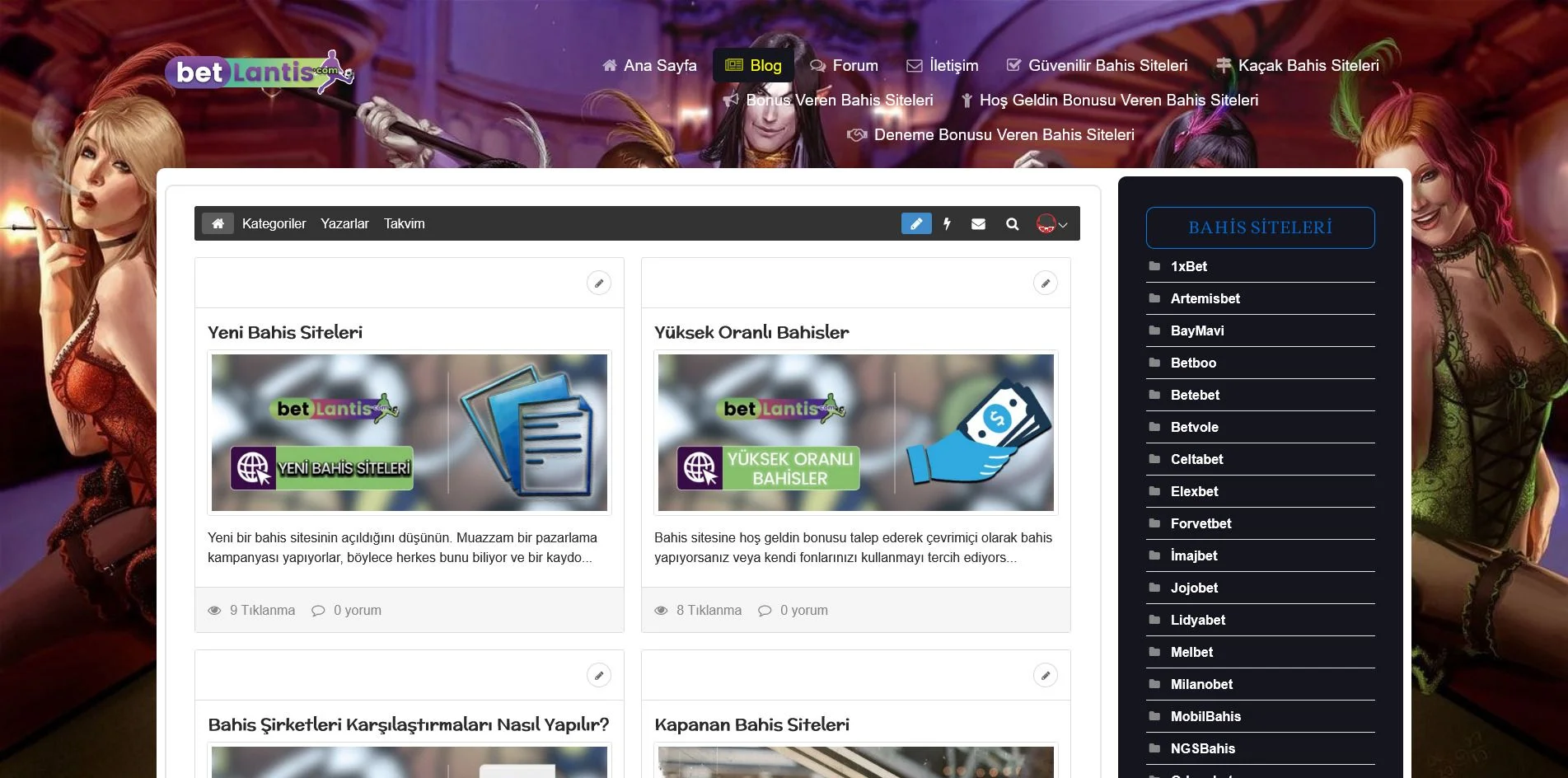Open the Jojobet category in sidebar
The height and width of the screenshot is (778, 1568).
(x=1194, y=588)
